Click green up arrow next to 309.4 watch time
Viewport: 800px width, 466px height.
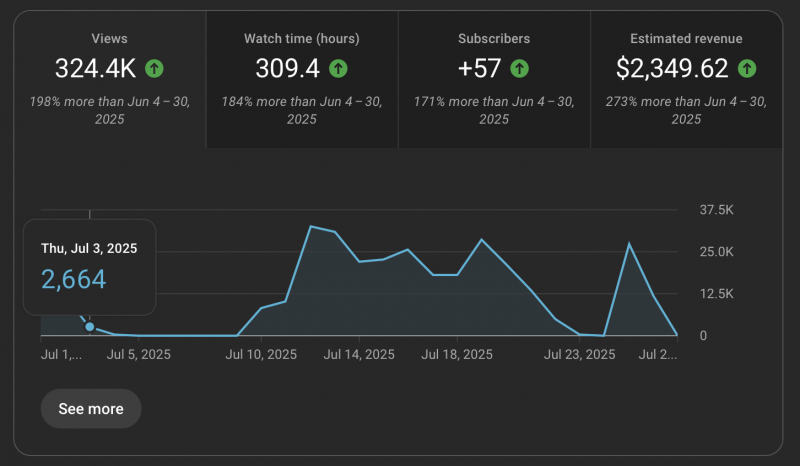point(339,68)
